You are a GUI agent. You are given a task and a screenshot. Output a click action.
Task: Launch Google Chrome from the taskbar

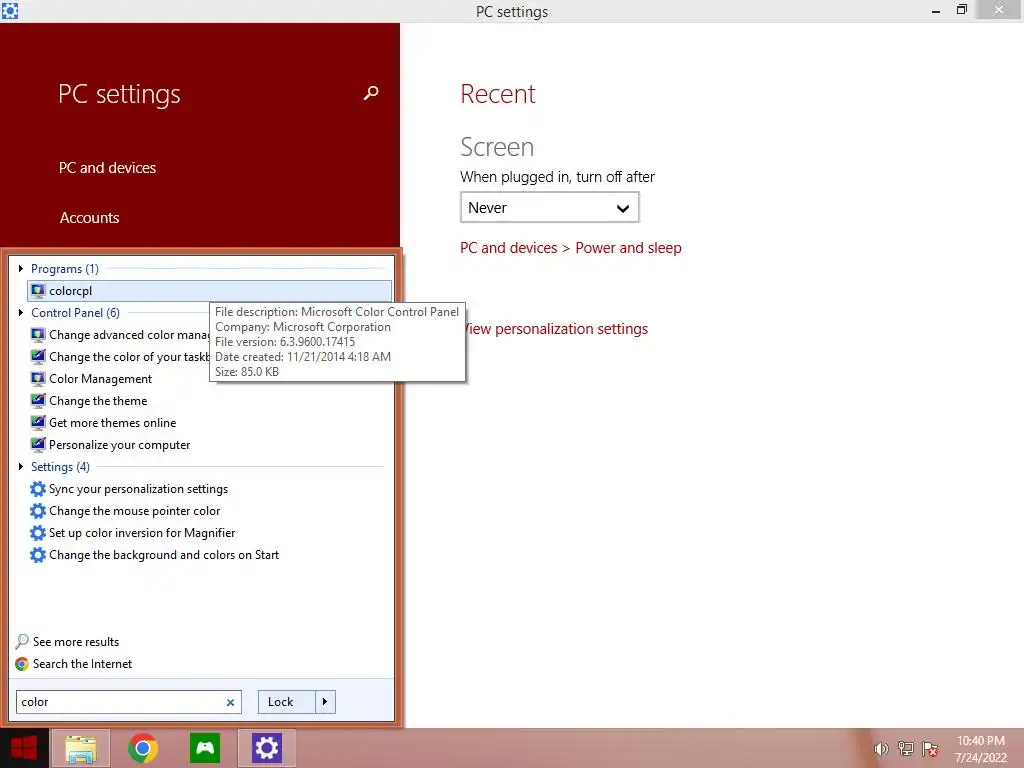pyautogui.click(x=143, y=748)
